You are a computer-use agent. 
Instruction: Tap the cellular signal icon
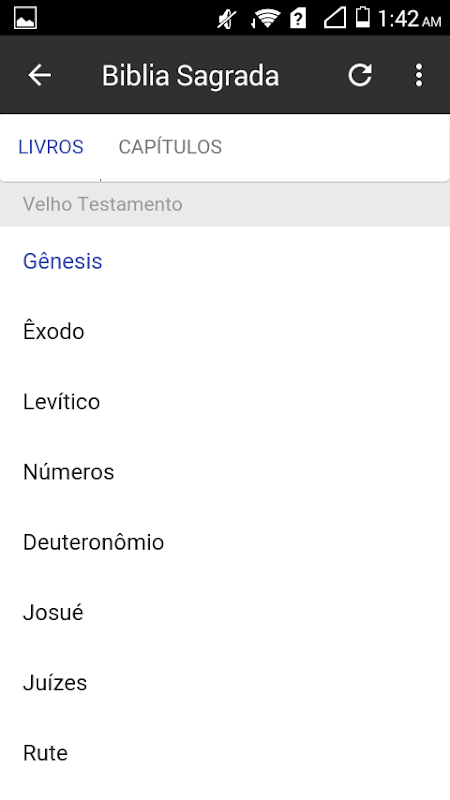click(x=335, y=18)
